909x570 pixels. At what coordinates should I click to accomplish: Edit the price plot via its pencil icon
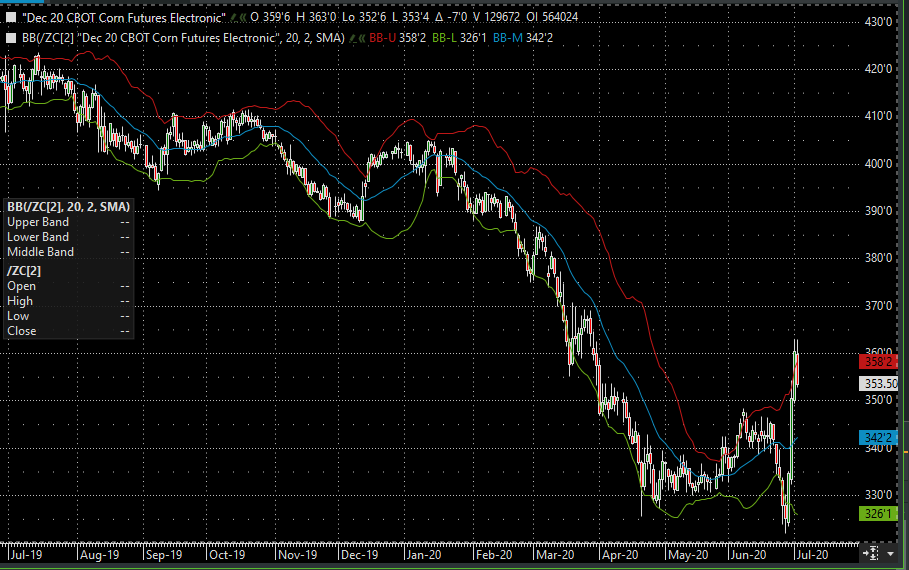point(234,17)
